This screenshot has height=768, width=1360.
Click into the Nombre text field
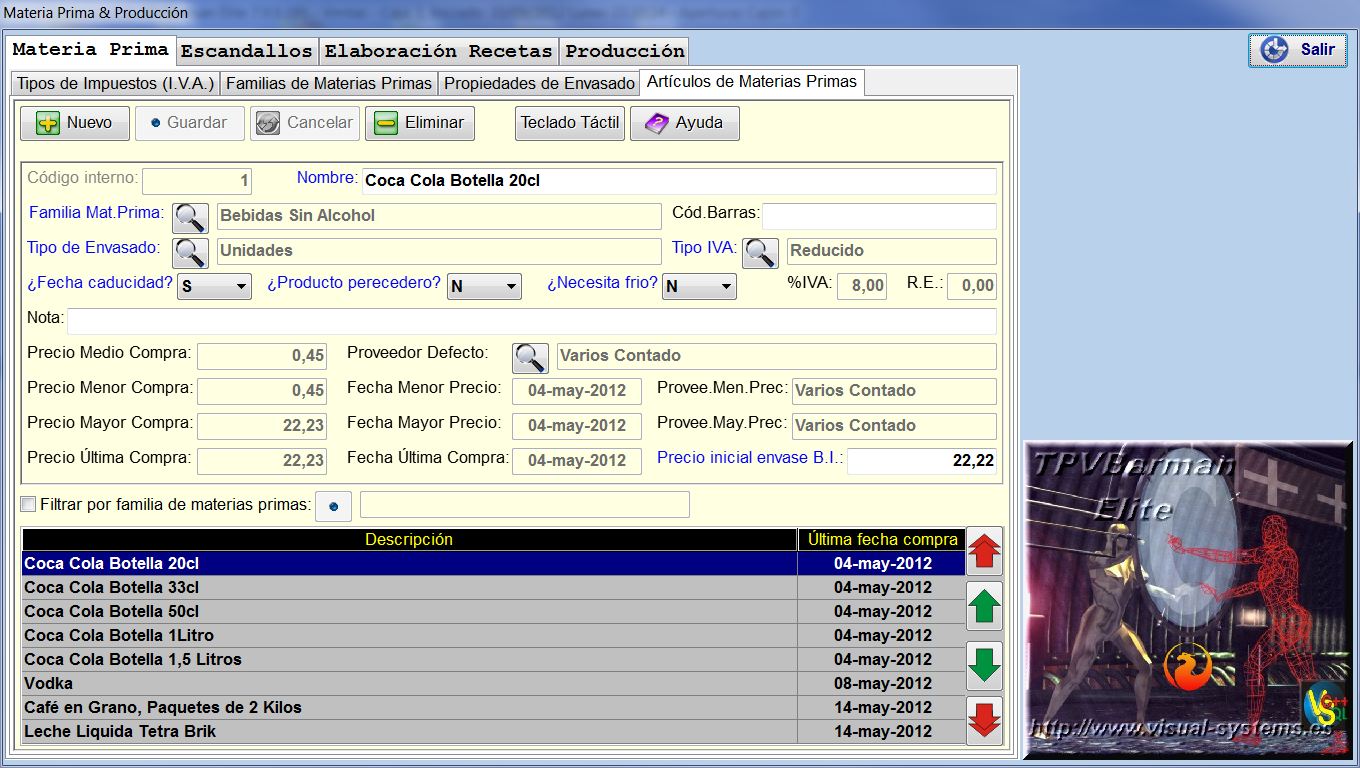click(x=678, y=181)
